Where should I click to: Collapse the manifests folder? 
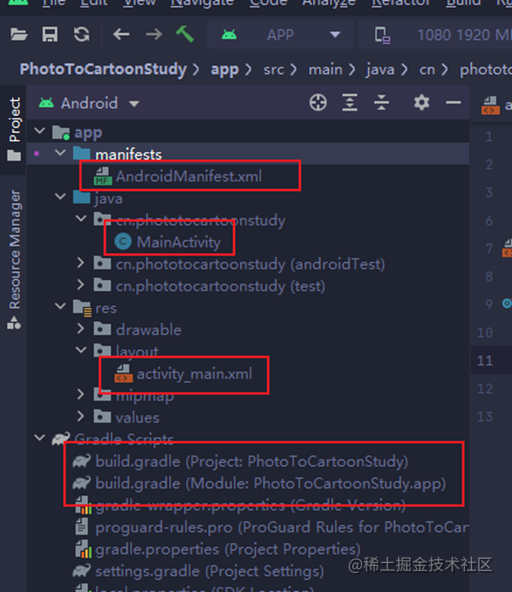(x=60, y=153)
